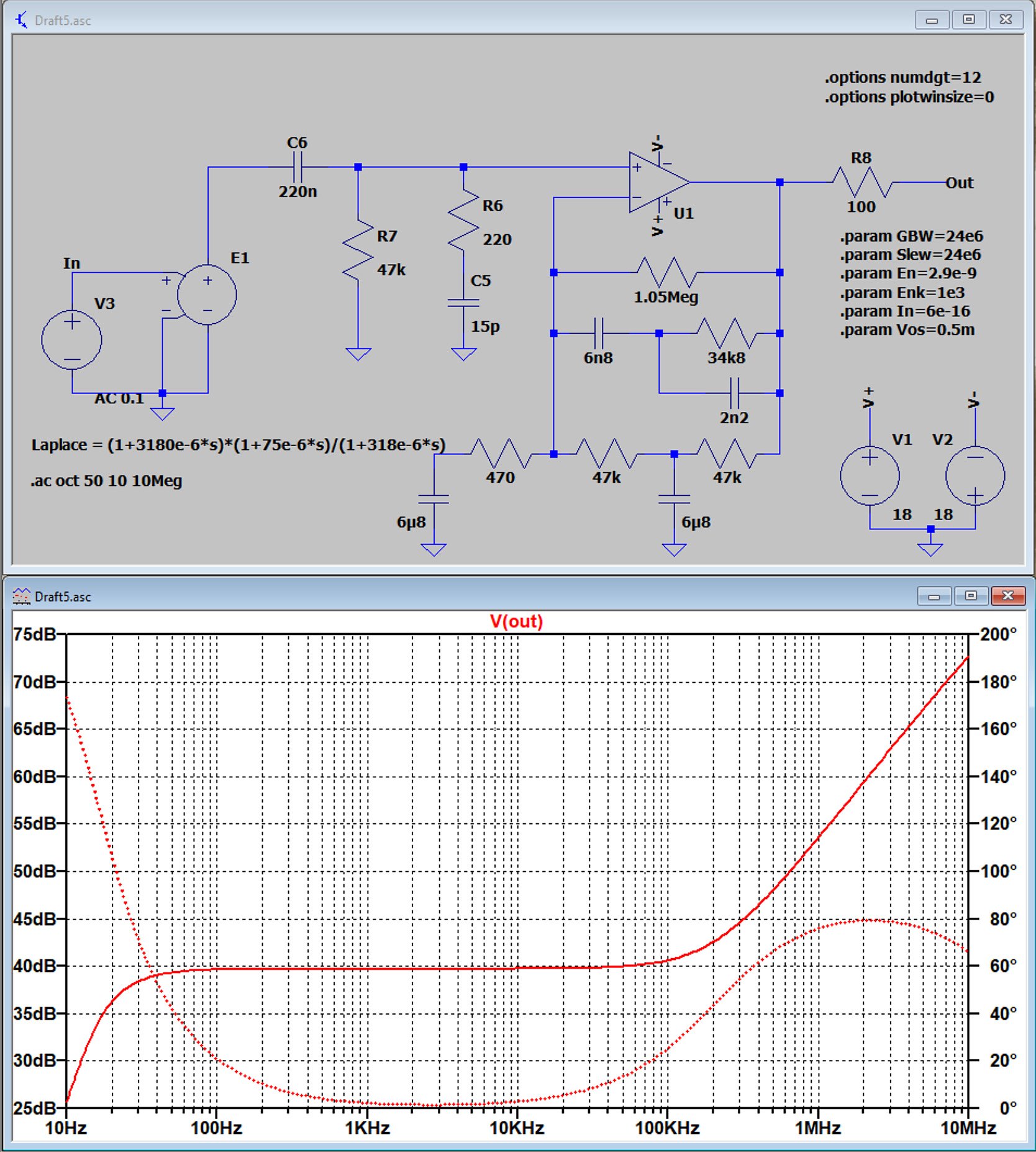Click the .options numdgt=12 directive

point(903,78)
